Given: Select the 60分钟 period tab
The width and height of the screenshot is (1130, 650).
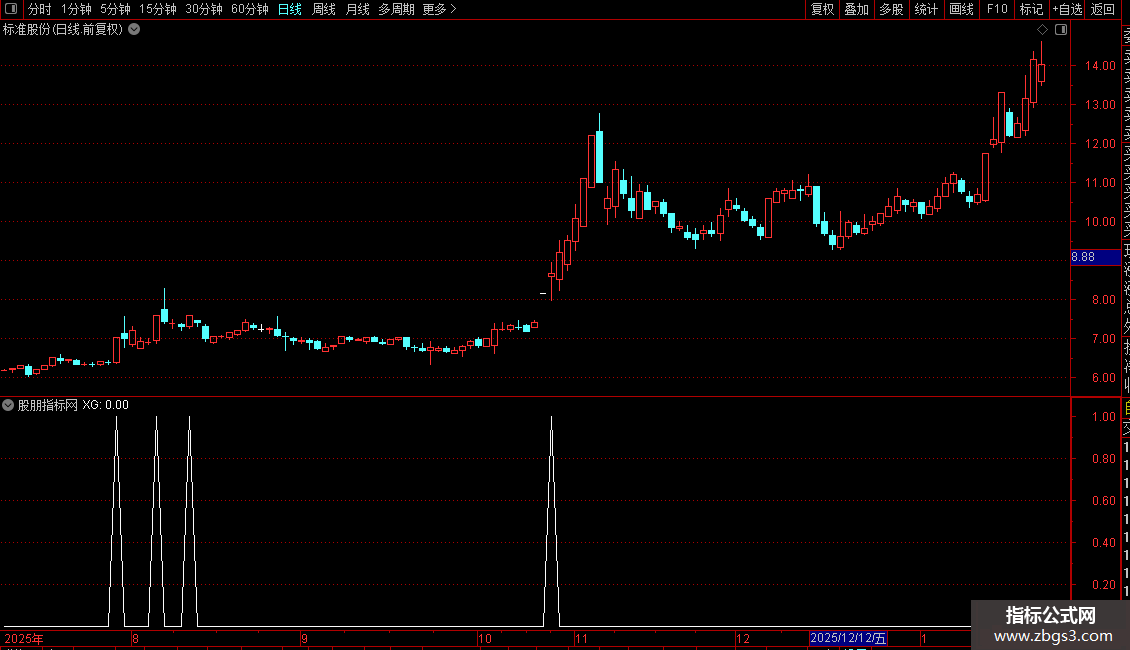Looking at the screenshot, I should (x=250, y=9).
